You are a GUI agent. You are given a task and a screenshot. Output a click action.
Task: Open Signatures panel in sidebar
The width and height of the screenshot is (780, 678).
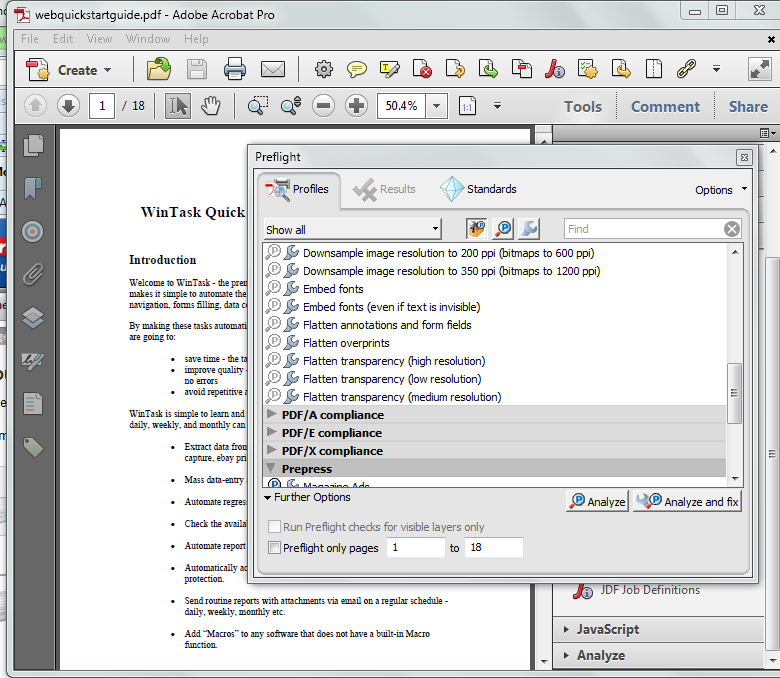coord(33,360)
